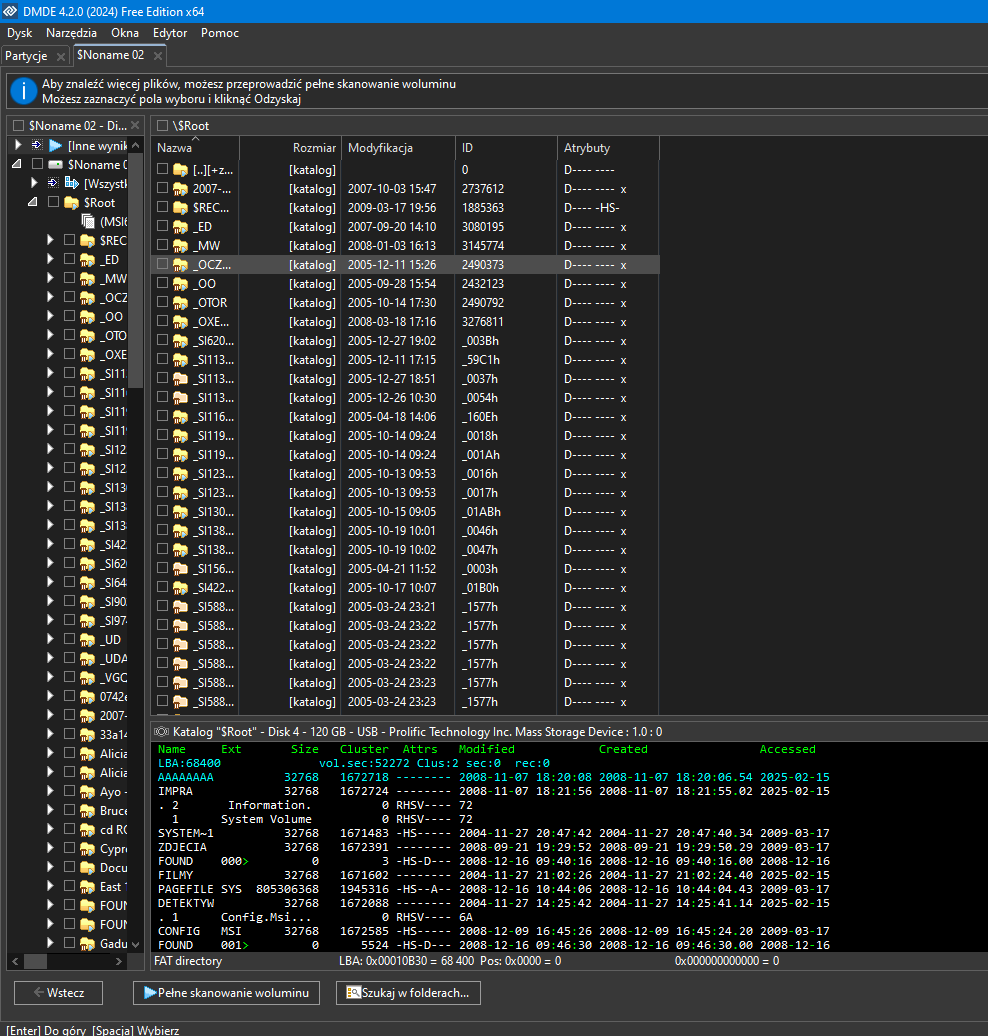Expand the _ED node in tree
This screenshot has height=1036, width=988.
[50, 259]
